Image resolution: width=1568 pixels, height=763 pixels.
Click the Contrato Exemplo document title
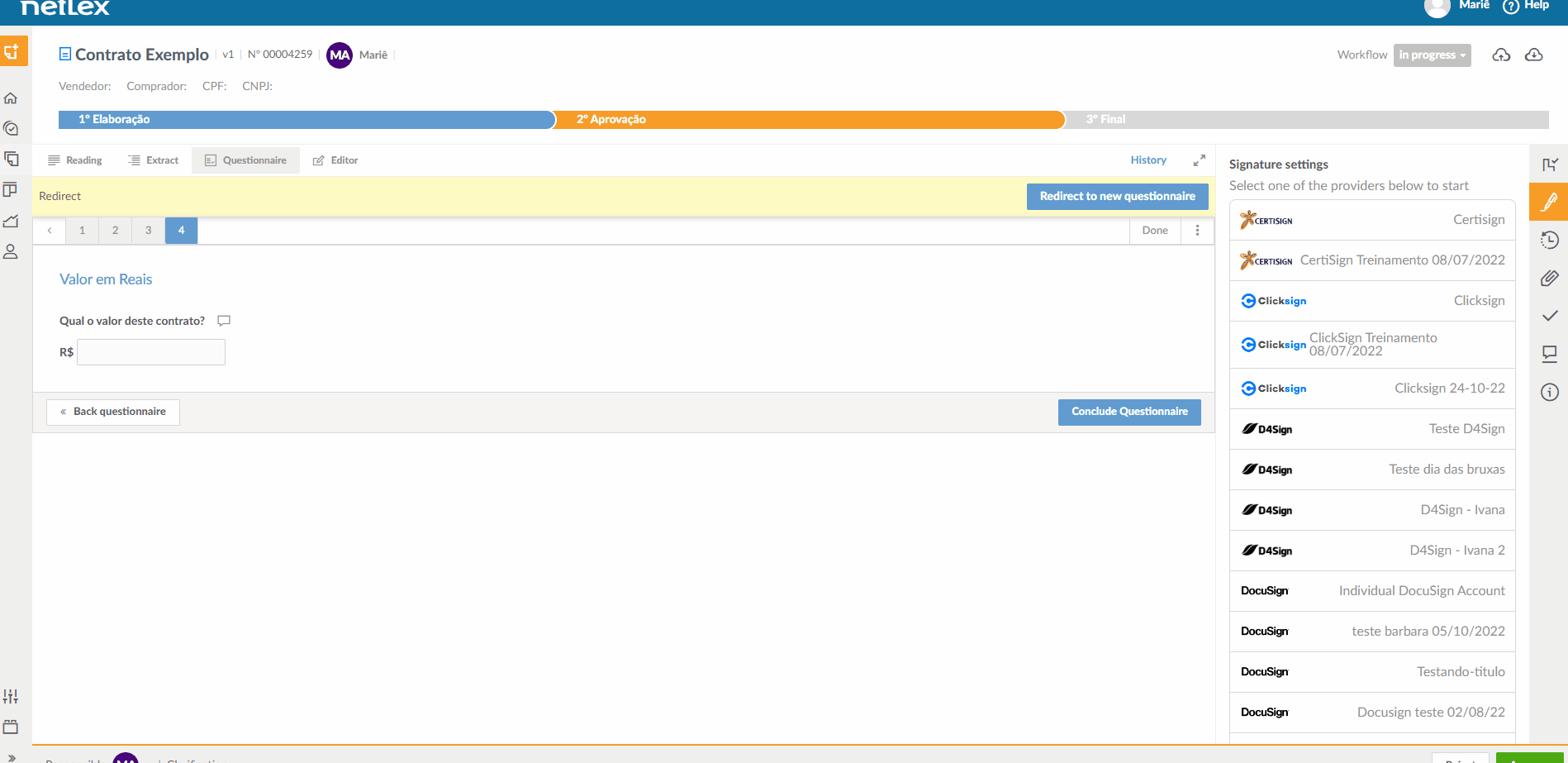point(141,55)
